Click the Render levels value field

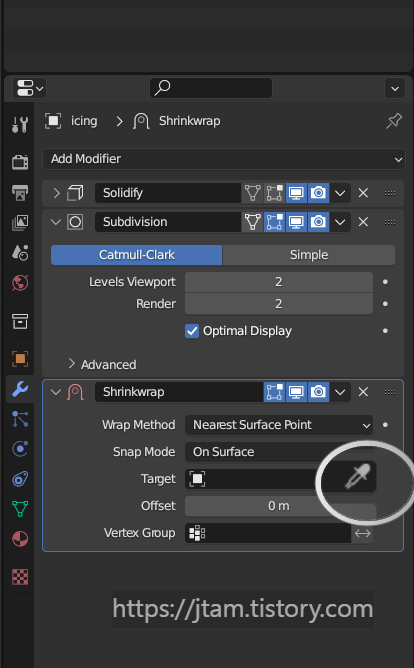coord(279,304)
